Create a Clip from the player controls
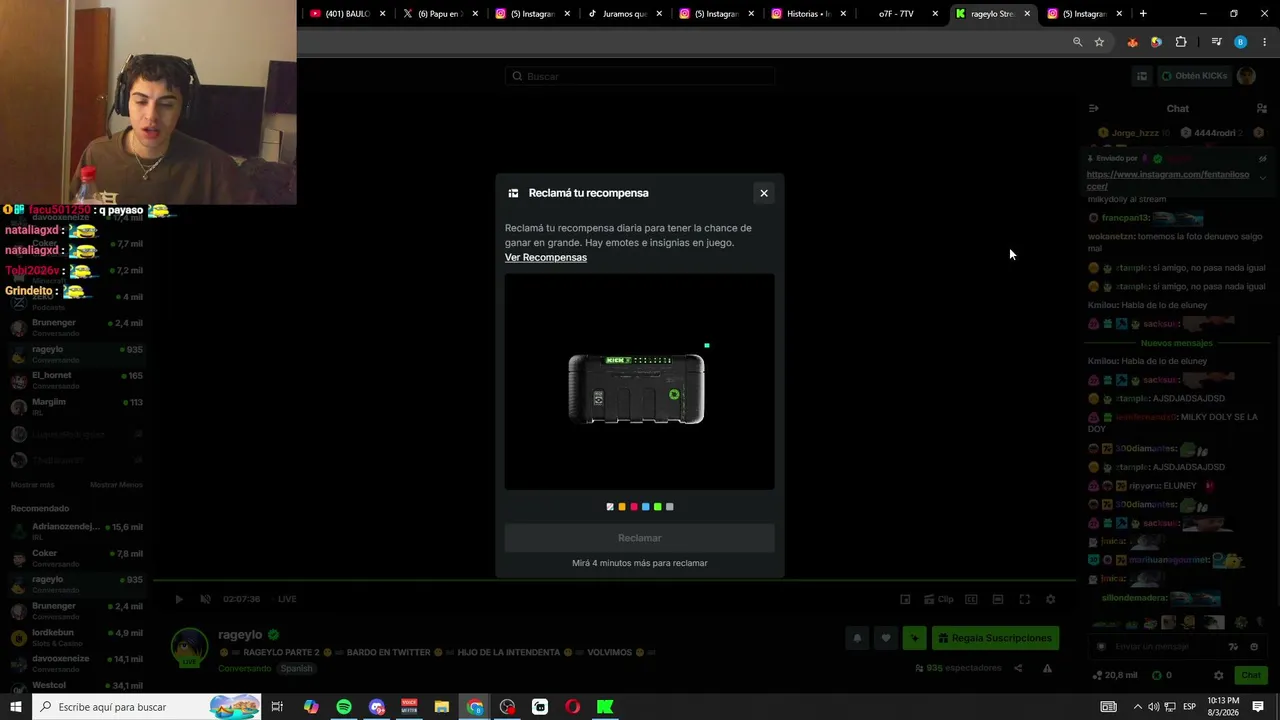 [939, 599]
